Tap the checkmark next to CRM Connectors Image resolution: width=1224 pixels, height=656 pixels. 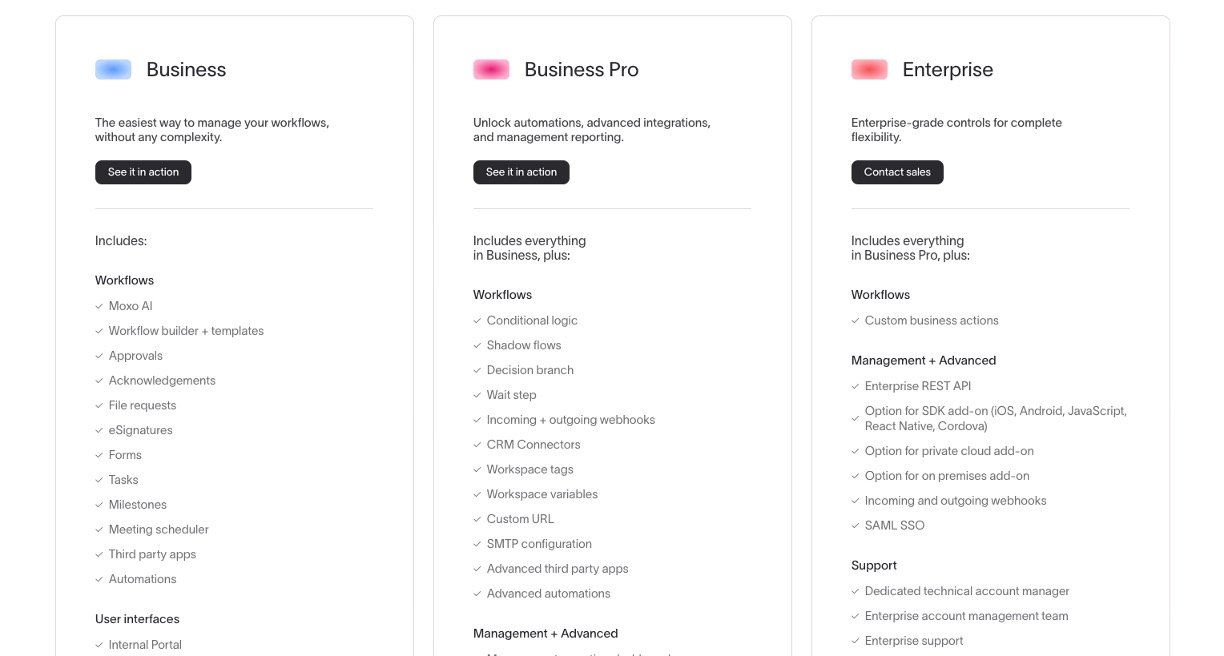[477, 445]
